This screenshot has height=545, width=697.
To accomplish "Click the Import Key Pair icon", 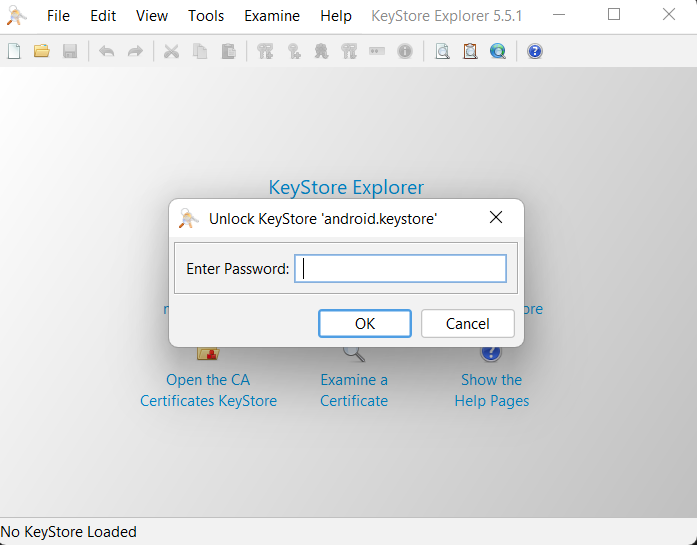I will pos(349,51).
